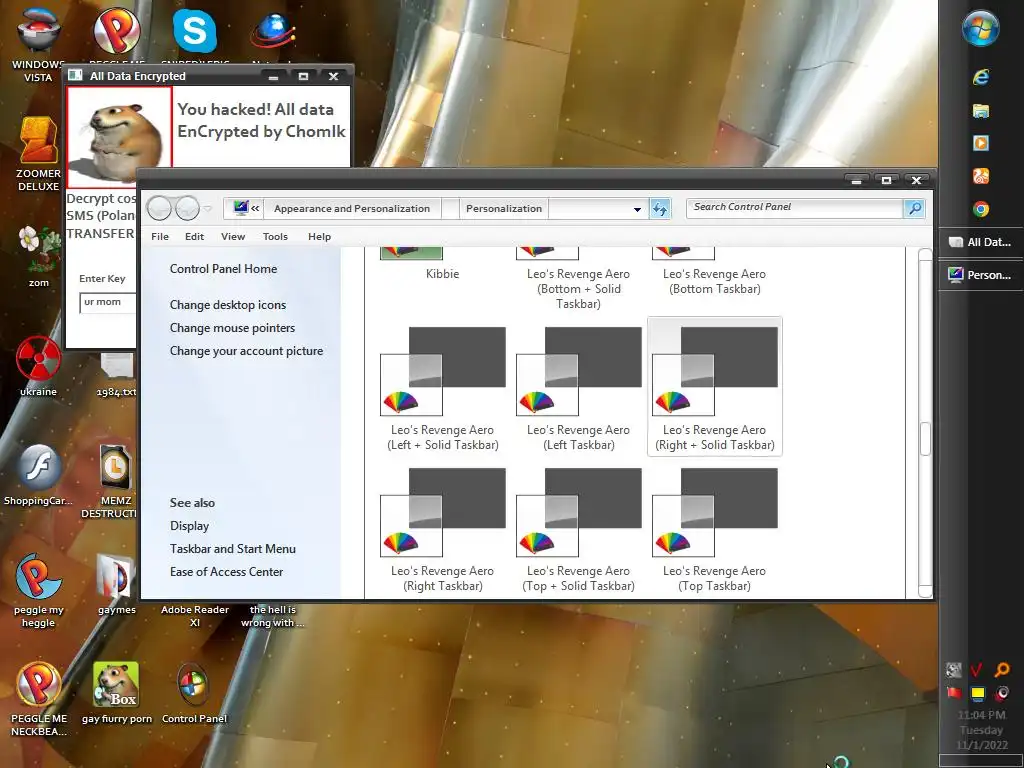The height and width of the screenshot is (768, 1024).
Task: Open the ZOOMER DELUXE desktop icon
Action: point(38,154)
